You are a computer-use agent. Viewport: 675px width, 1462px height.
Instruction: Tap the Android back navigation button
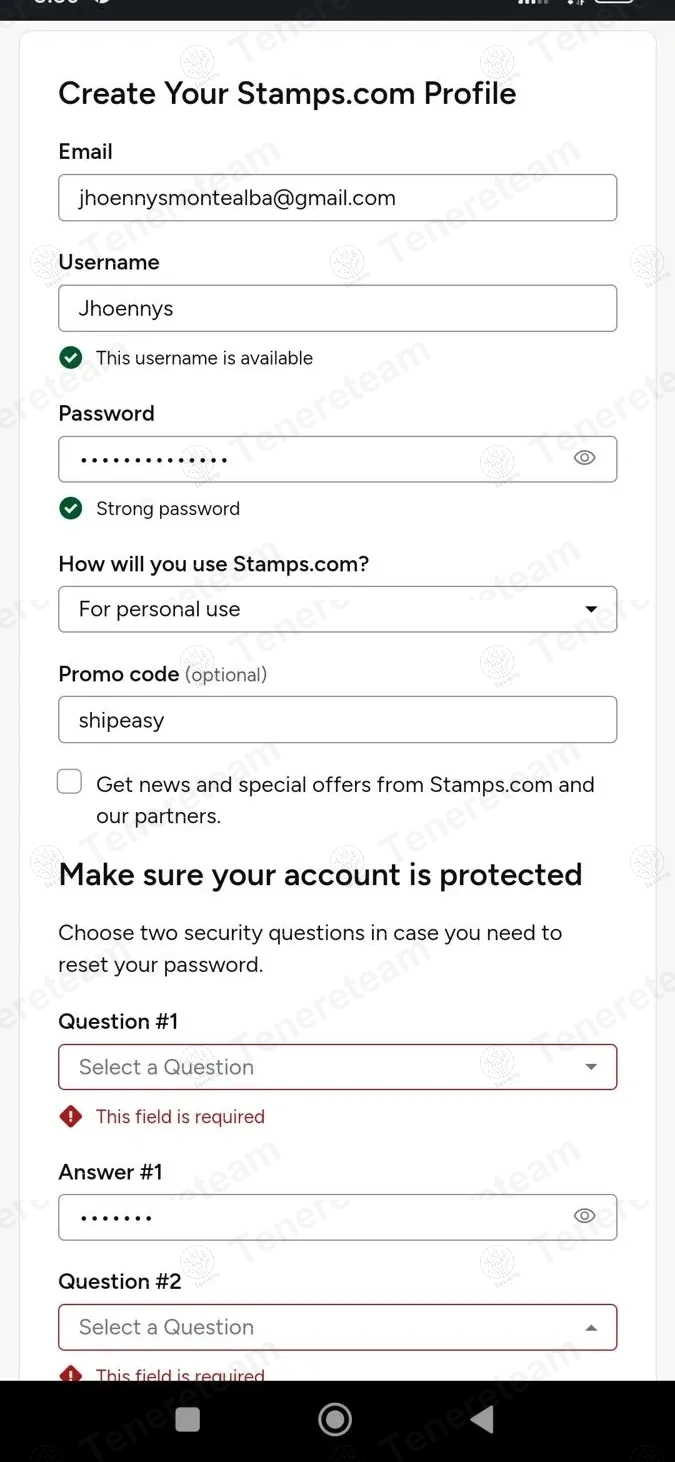pyautogui.click(x=483, y=1419)
